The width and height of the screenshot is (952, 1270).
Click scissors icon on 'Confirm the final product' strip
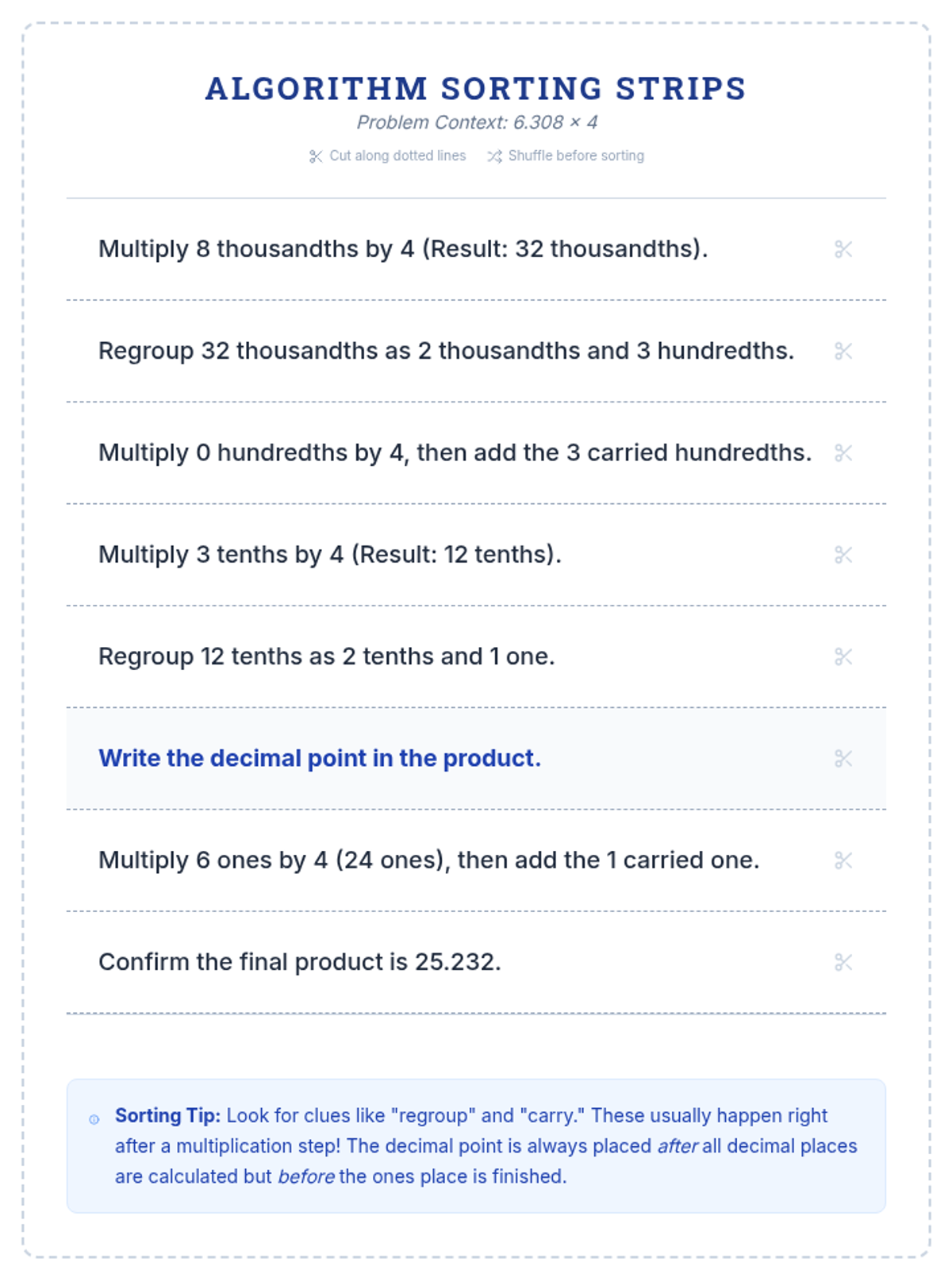[x=843, y=962]
